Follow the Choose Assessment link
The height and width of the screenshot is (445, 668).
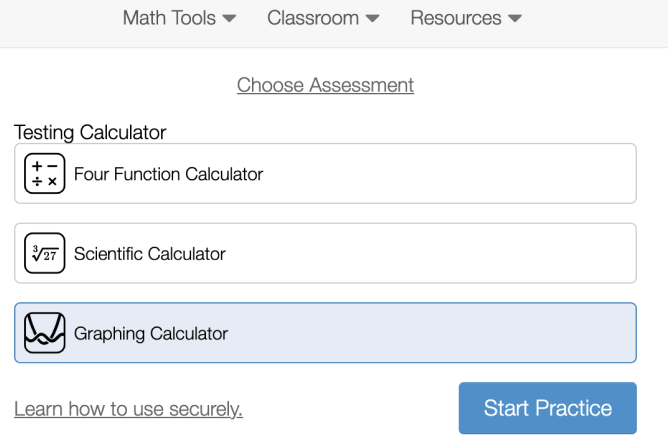(325, 85)
